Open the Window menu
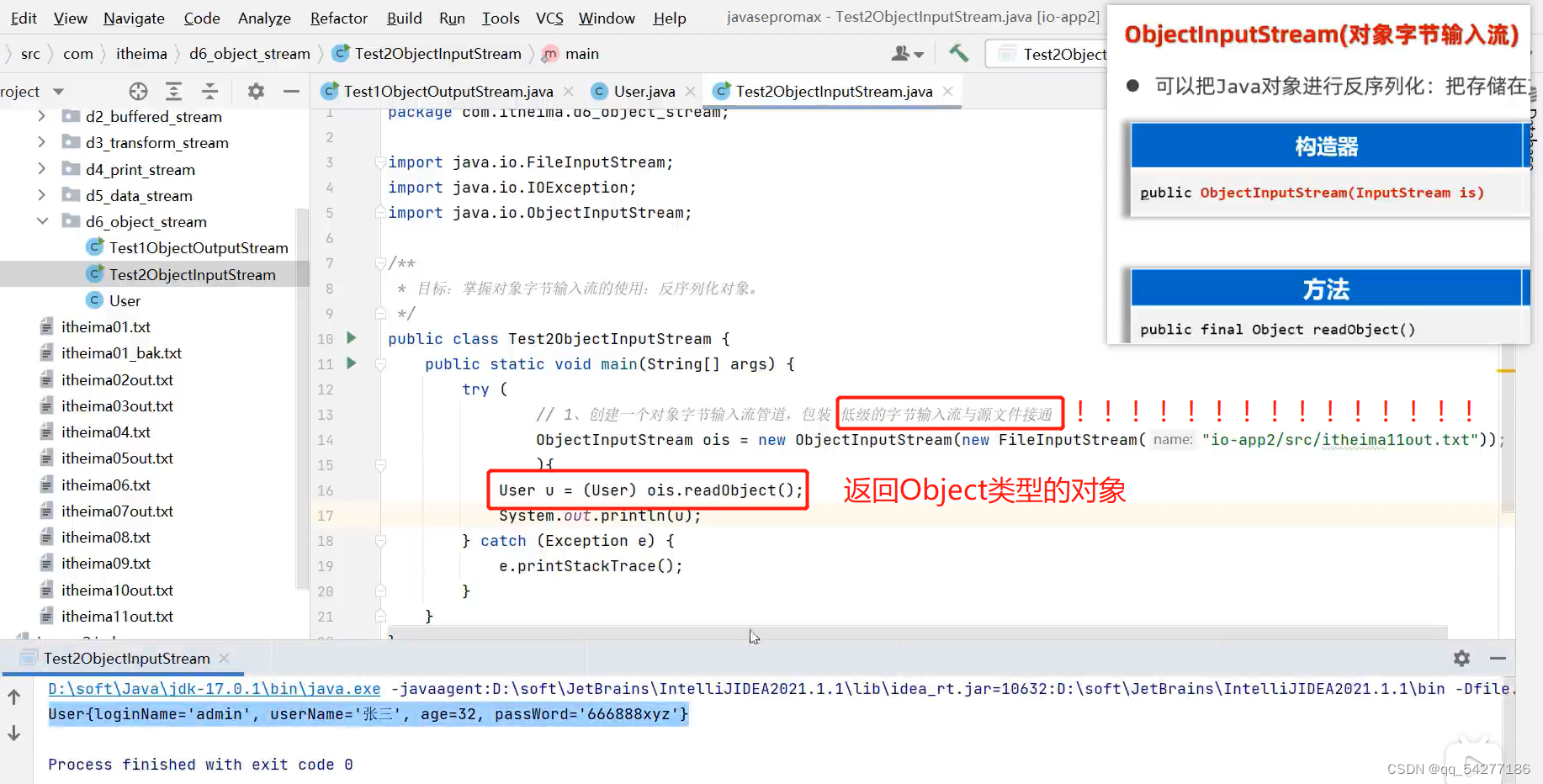The height and width of the screenshot is (784, 1543). (x=607, y=18)
